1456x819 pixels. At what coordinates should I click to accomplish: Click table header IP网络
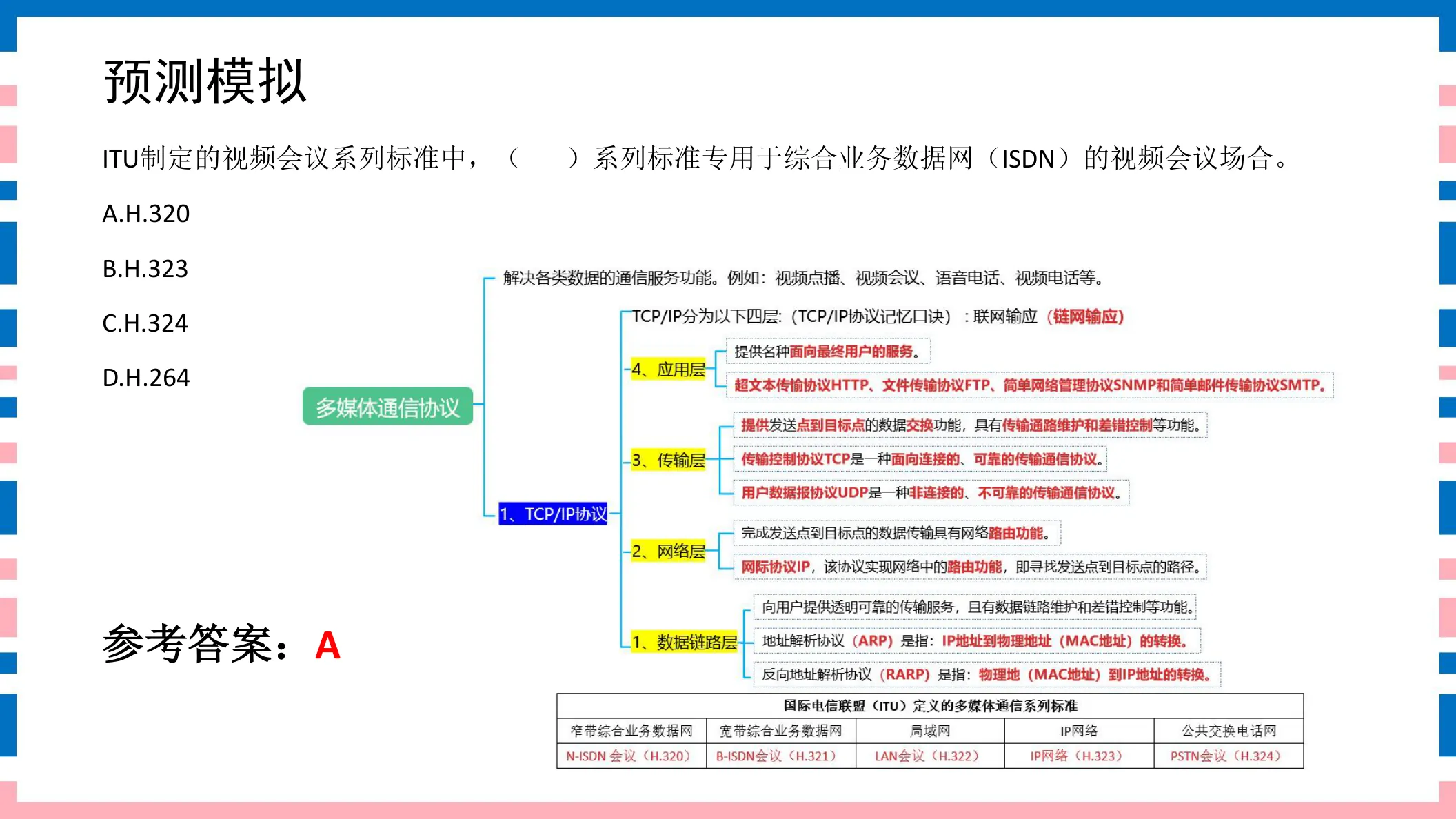[x=1079, y=731]
